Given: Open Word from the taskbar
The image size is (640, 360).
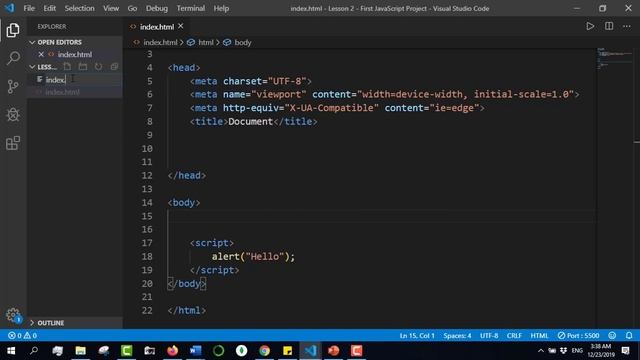Looking at the screenshot, I should [x=196, y=351].
